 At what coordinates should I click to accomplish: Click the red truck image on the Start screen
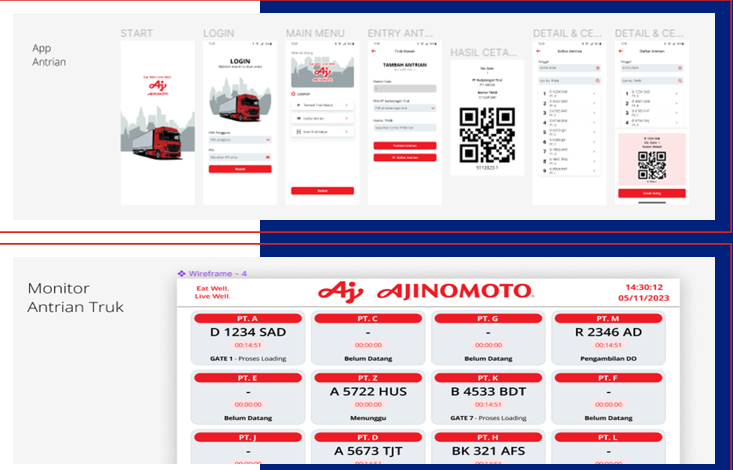[158, 143]
